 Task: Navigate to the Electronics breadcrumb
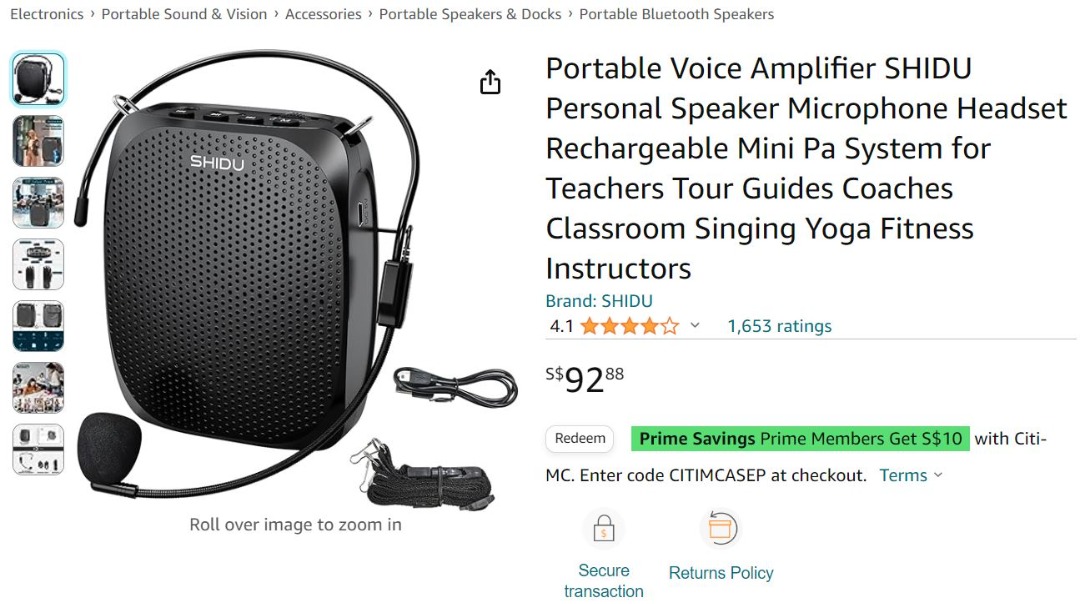click(x=47, y=14)
